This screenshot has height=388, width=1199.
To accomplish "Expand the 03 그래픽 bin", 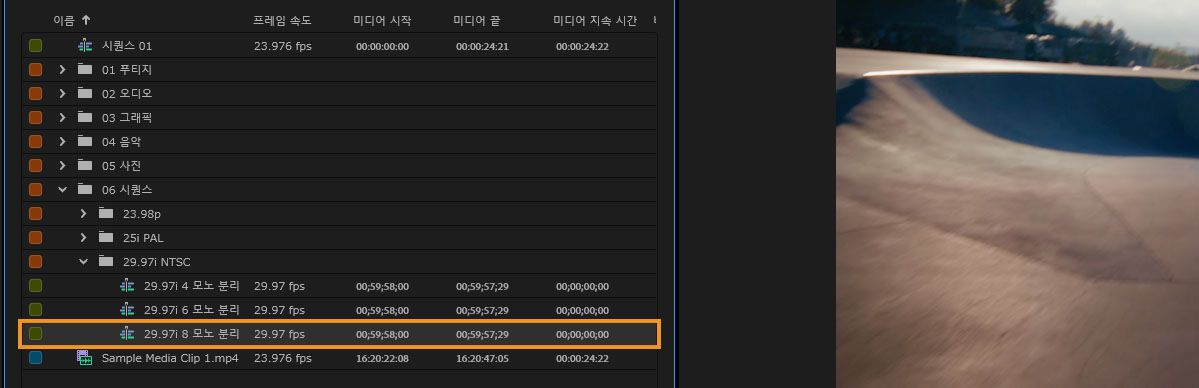I will (63, 118).
